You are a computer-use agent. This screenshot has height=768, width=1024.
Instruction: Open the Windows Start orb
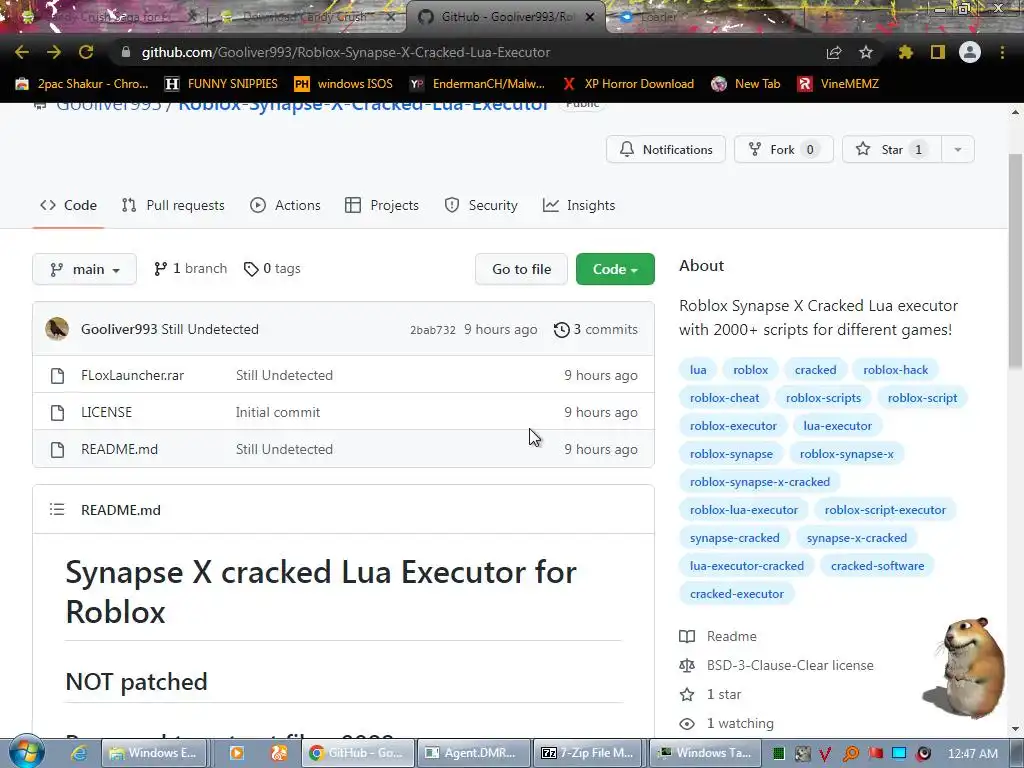coord(27,752)
